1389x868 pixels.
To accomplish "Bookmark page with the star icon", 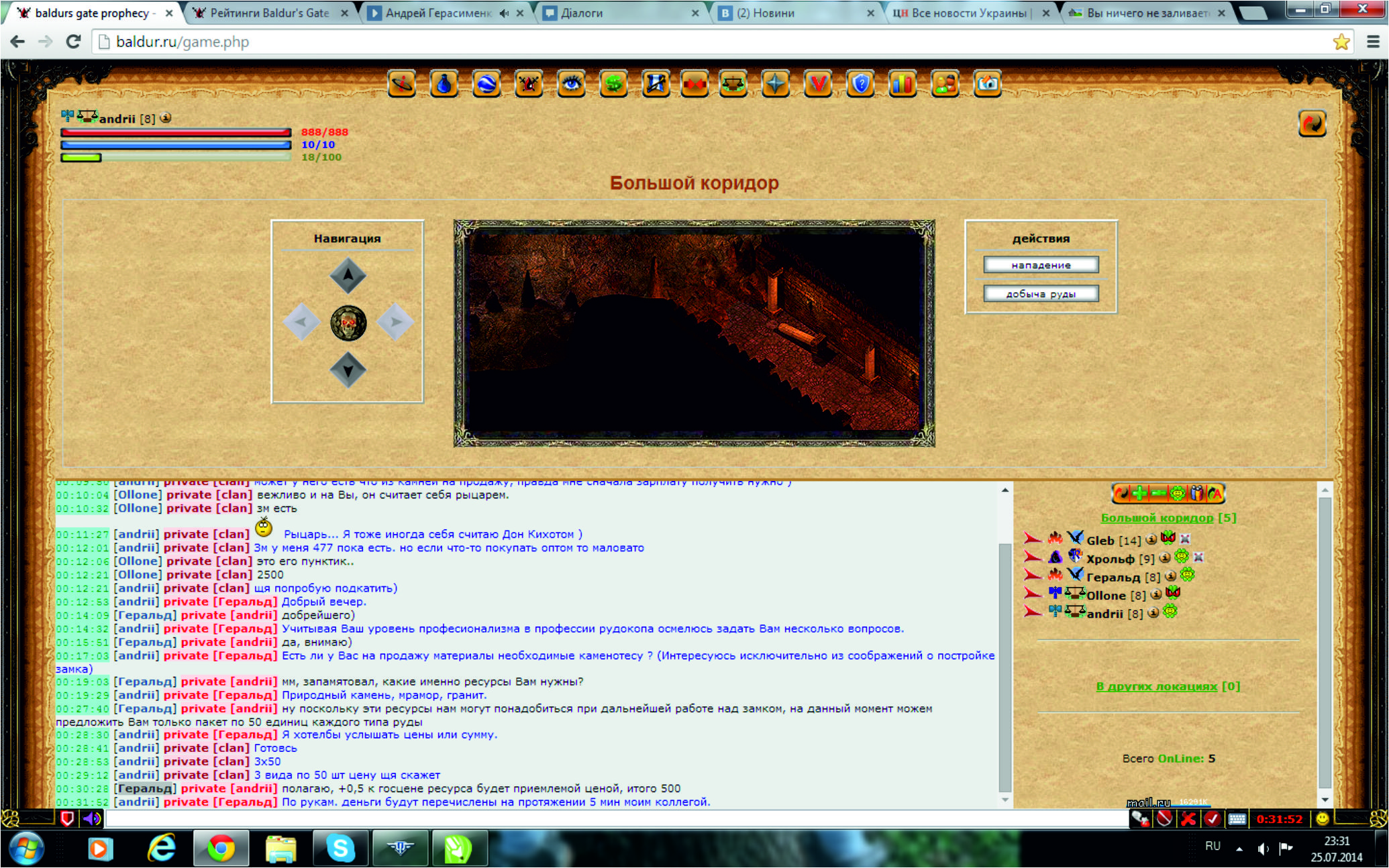I will point(1341,42).
